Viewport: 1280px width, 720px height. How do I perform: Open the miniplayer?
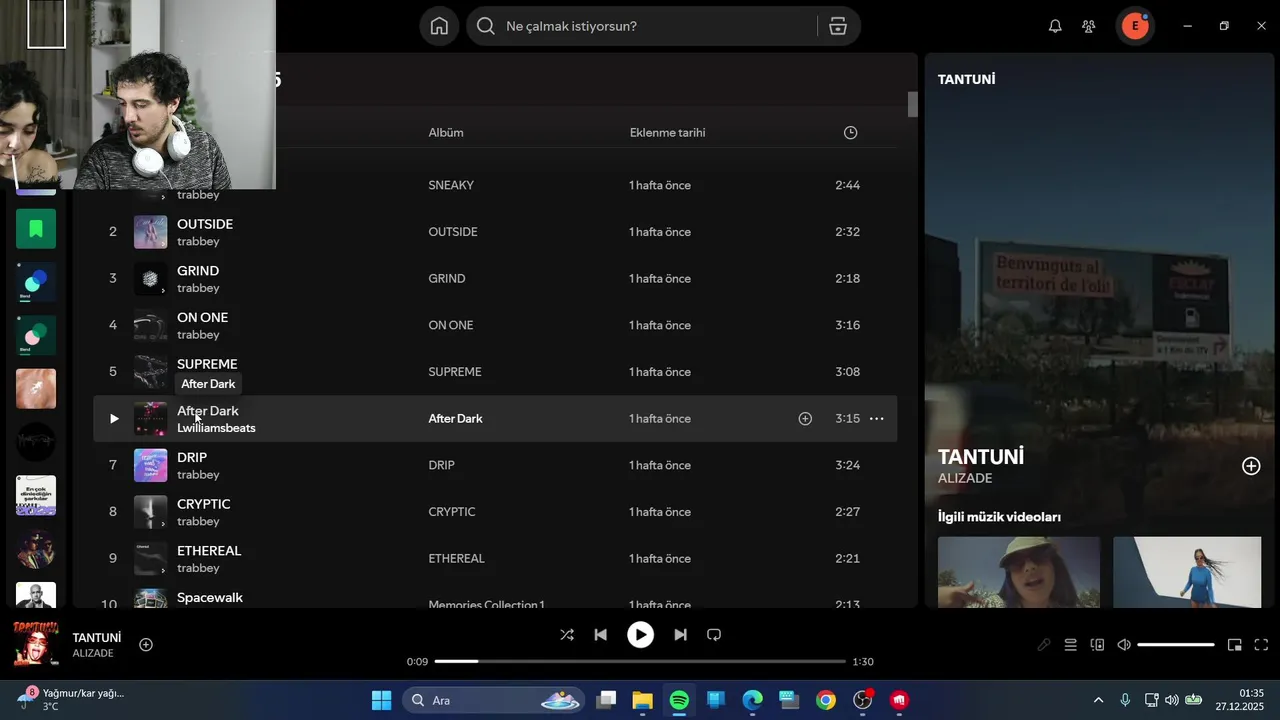coord(1235,645)
